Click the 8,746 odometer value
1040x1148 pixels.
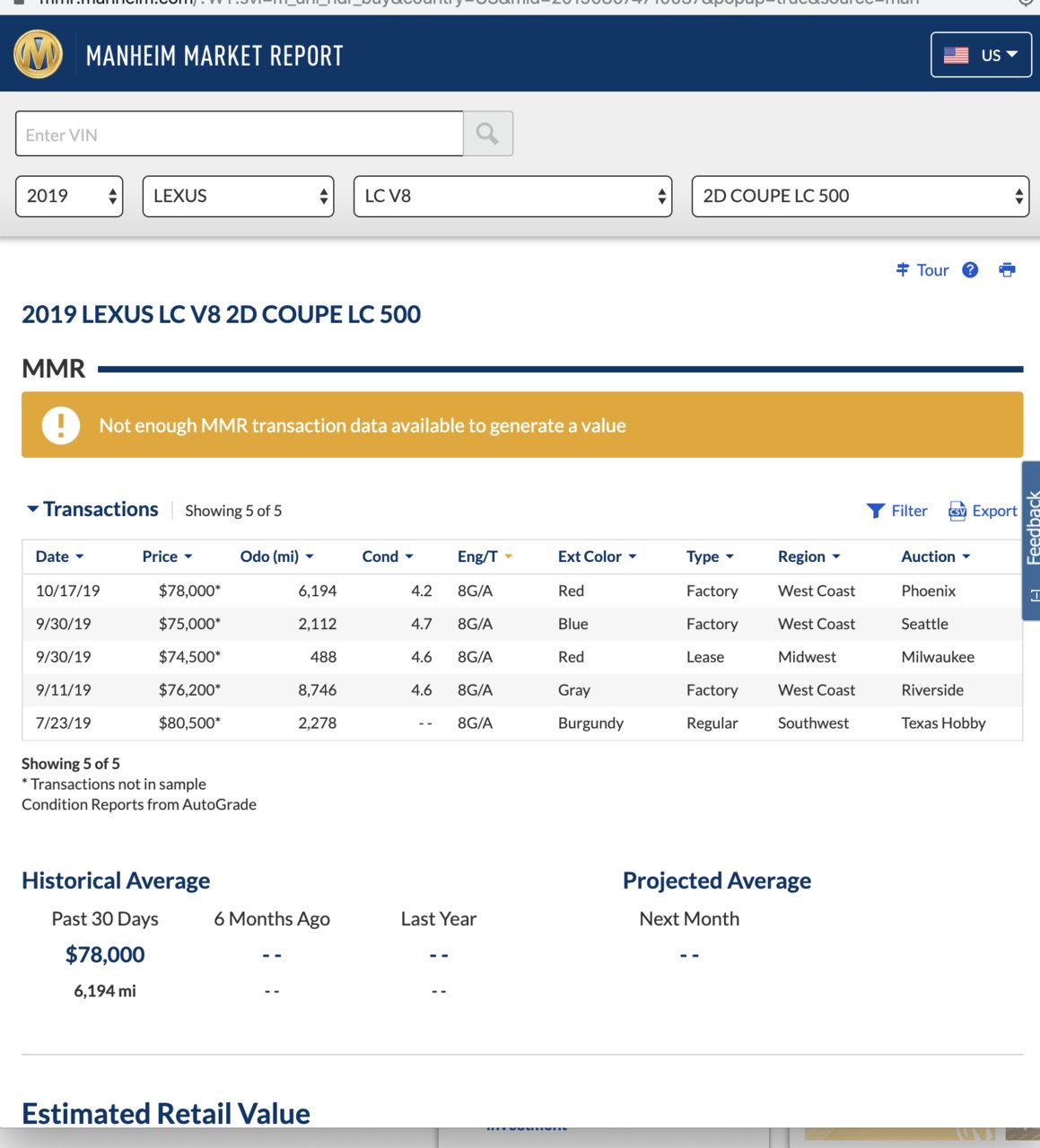click(x=317, y=690)
